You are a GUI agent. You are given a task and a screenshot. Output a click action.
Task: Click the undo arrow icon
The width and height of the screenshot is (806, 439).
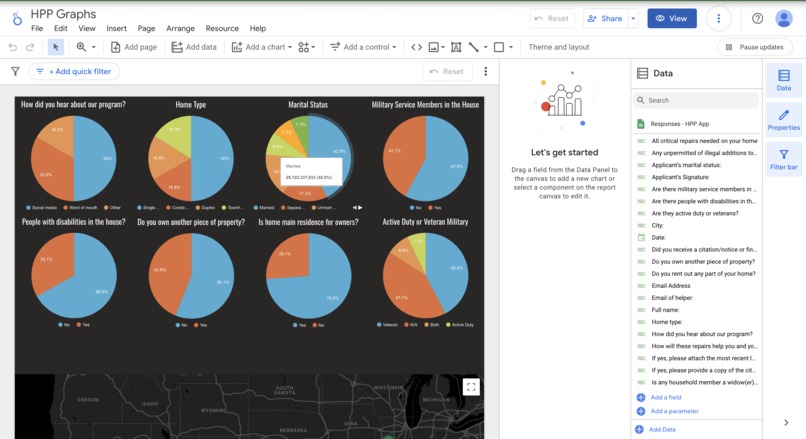point(13,47)
